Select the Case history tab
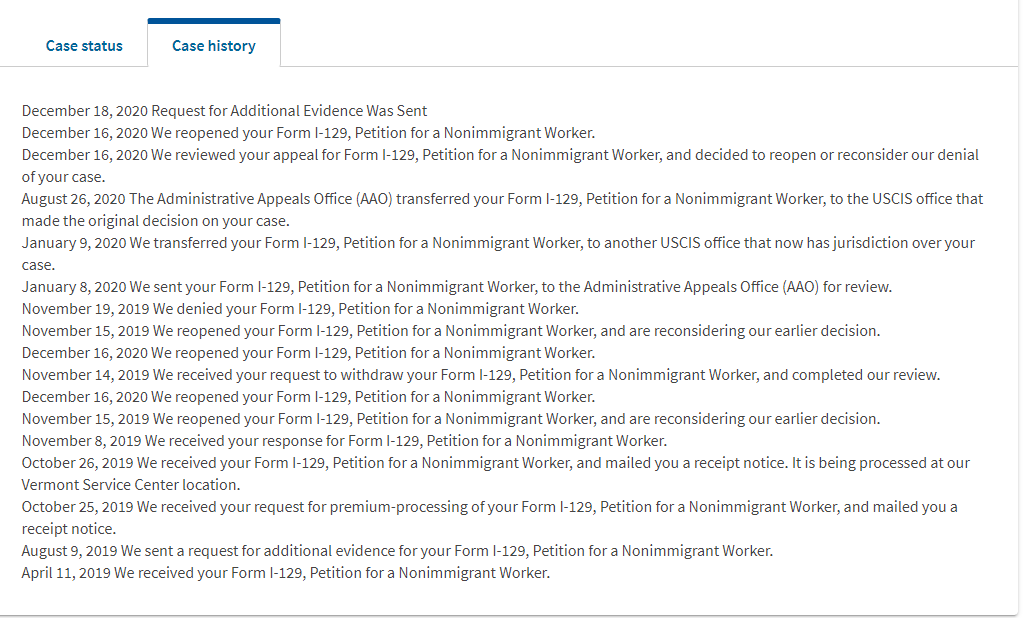1023x618 pixels. (x=214, y=46)
